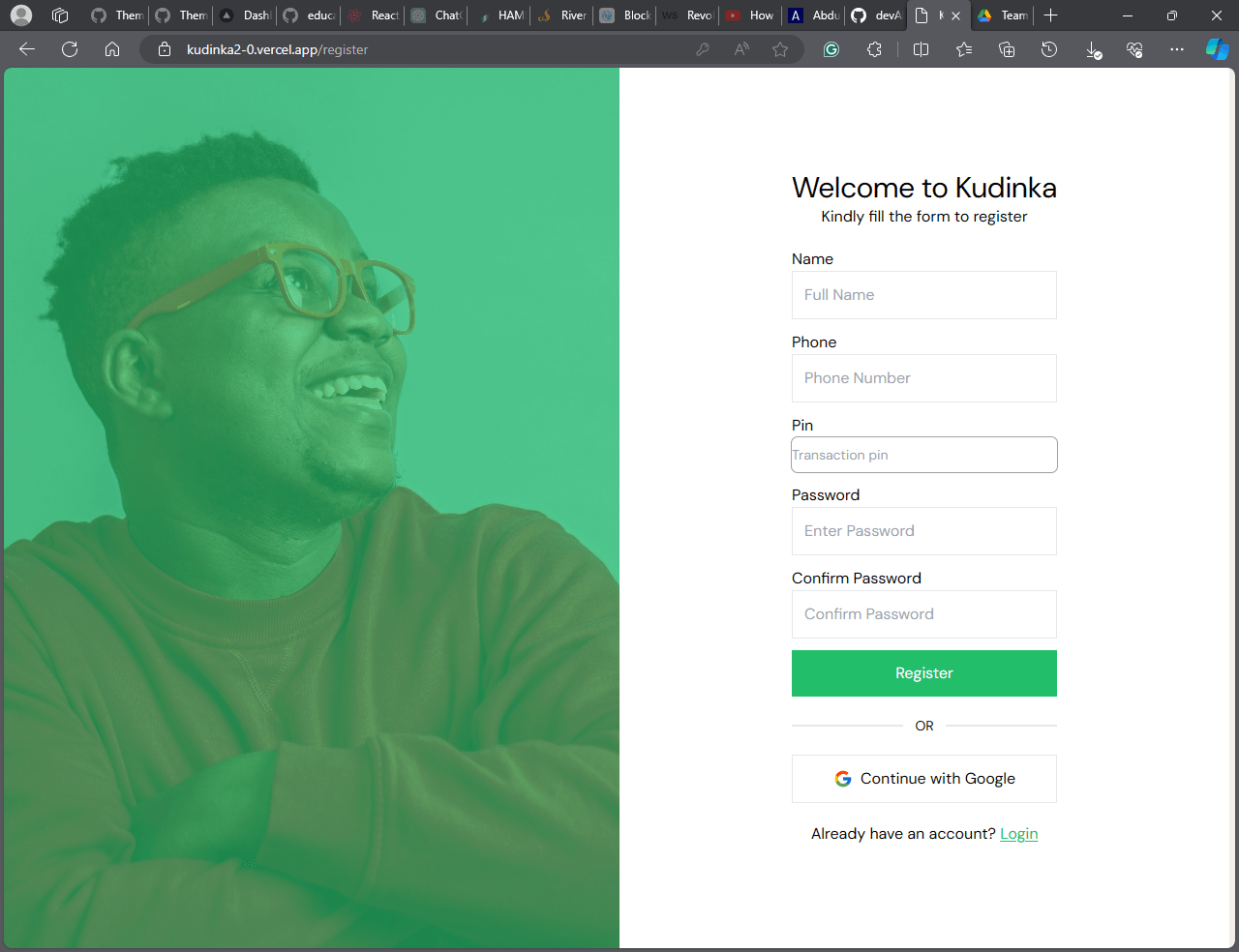The width and height of the screenshot is (1239, 952).
Task: Switch to the devA GitHub tab
Action: [877, 15]
